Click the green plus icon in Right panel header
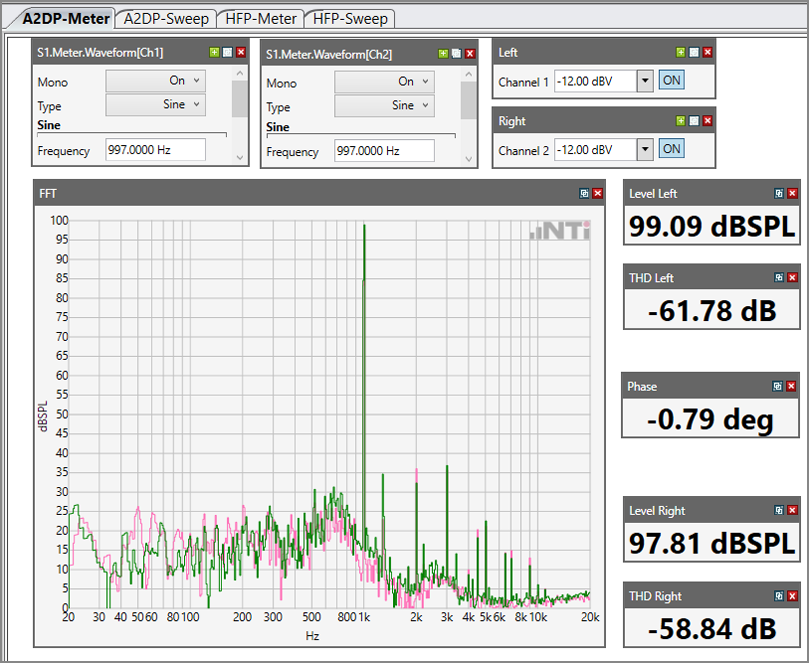Image resolution: width=809 pixels, height=663 pixels. pyautogui.click(x=681, y=121)
